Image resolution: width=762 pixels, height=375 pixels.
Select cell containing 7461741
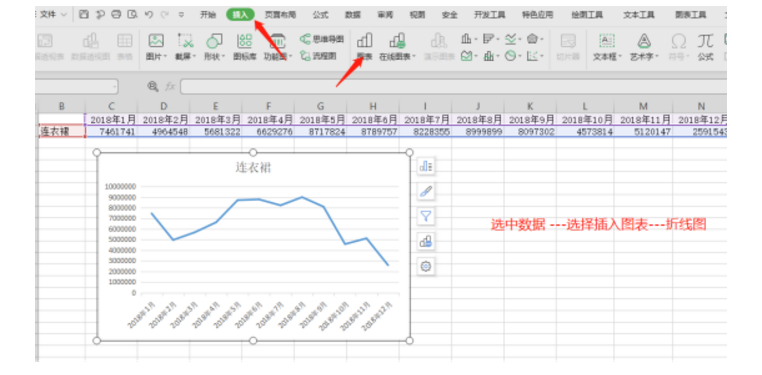click(111, 131)
